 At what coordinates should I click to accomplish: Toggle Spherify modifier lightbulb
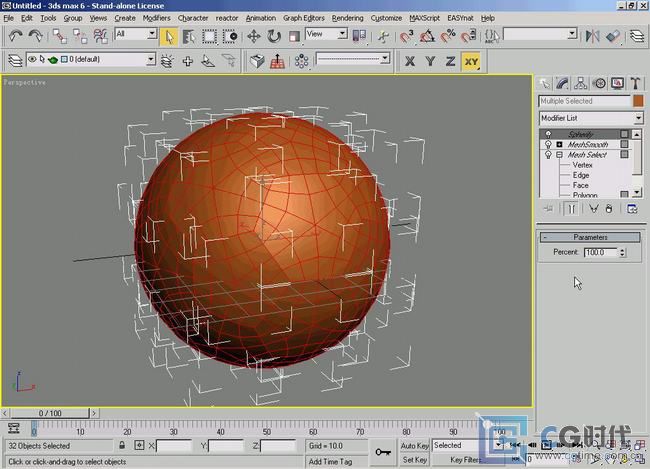pyautogui.click(x=548, y=134)
